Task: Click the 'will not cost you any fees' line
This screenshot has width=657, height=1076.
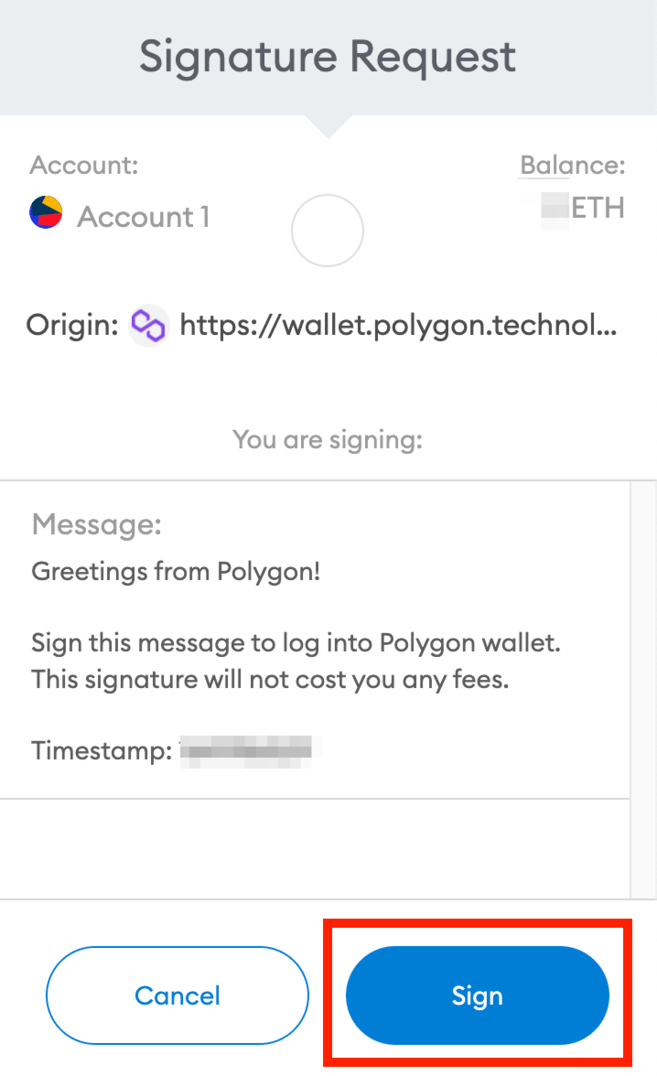Action: [x=270, y=679]
